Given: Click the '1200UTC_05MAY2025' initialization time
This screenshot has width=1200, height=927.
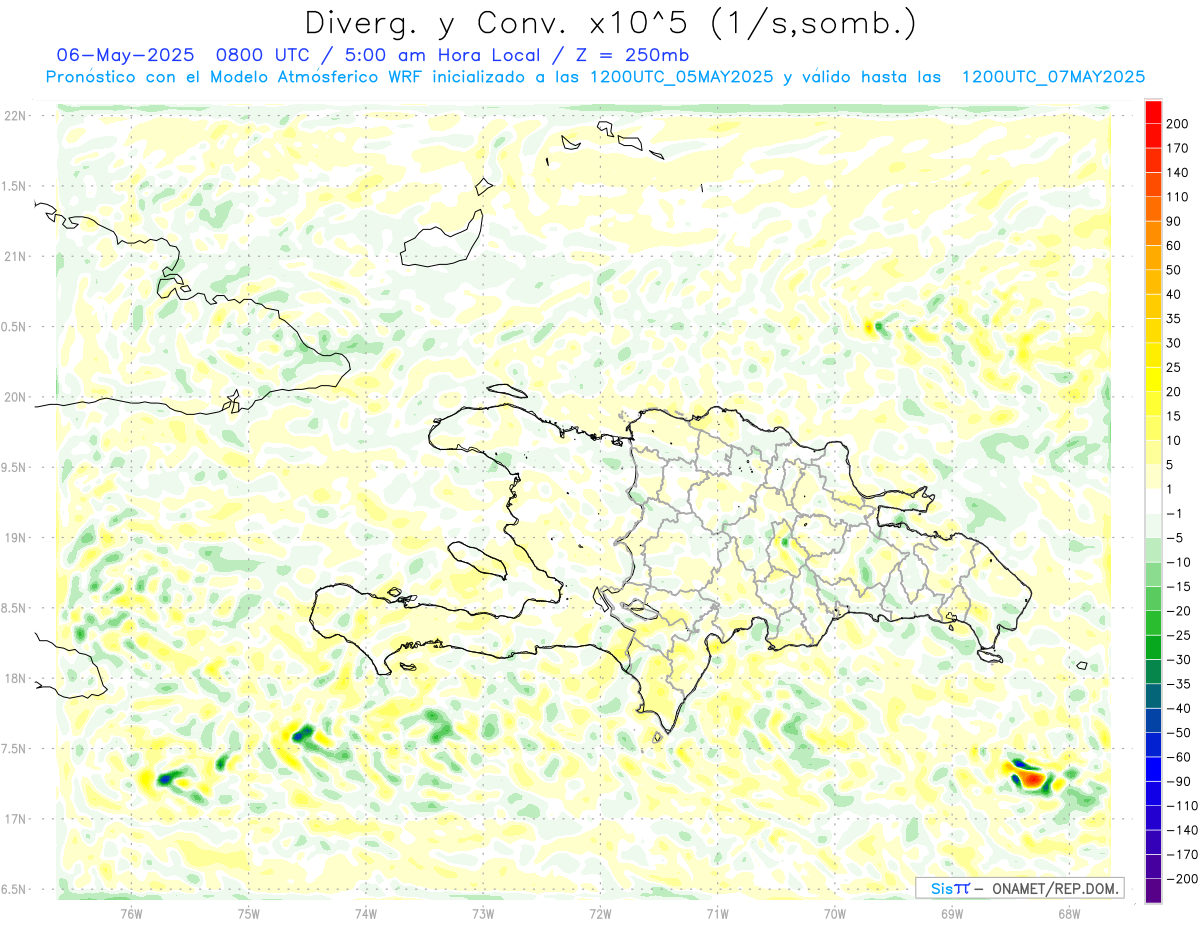Looking at the screenshot, I should (681, 77).
